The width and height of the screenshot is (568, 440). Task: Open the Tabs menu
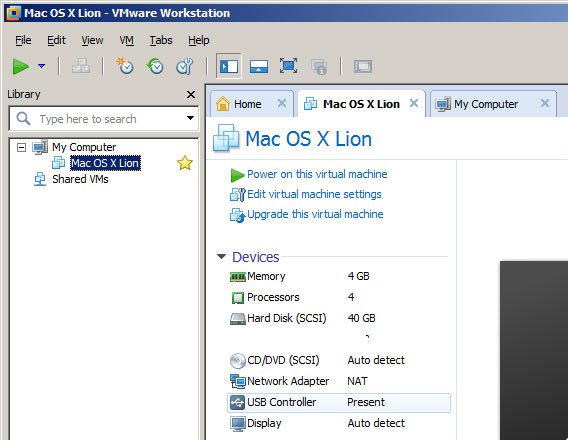[x=161, y=40]
